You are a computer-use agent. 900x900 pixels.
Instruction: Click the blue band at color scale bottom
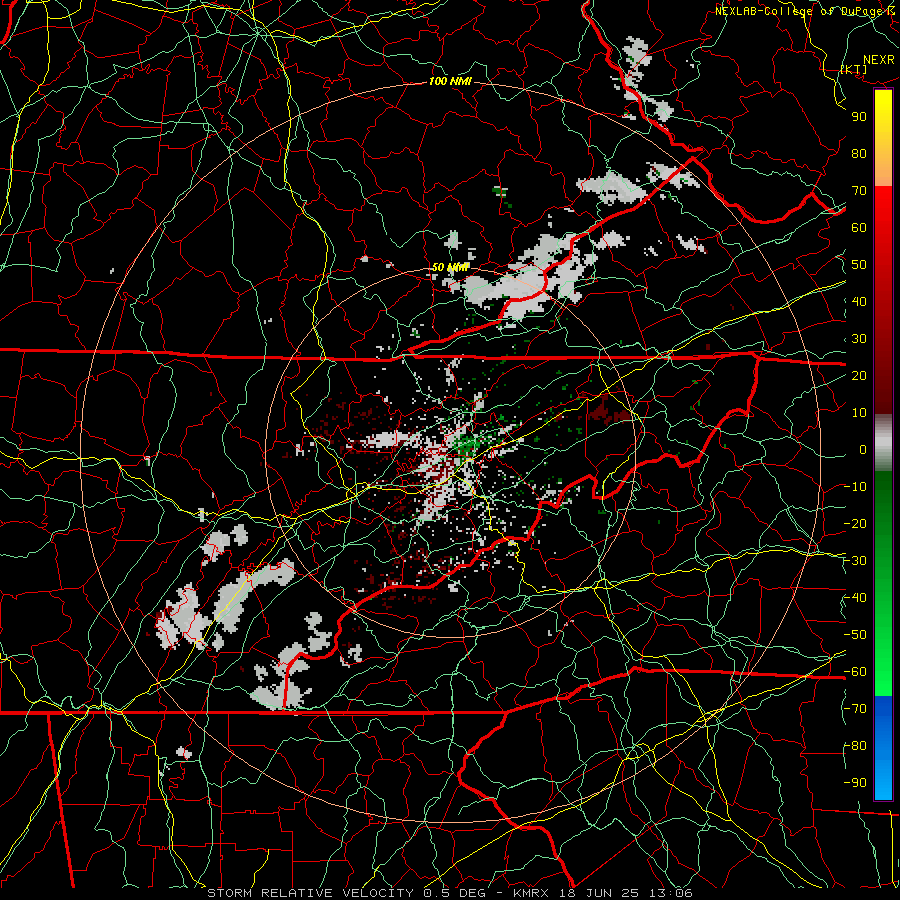883,748
